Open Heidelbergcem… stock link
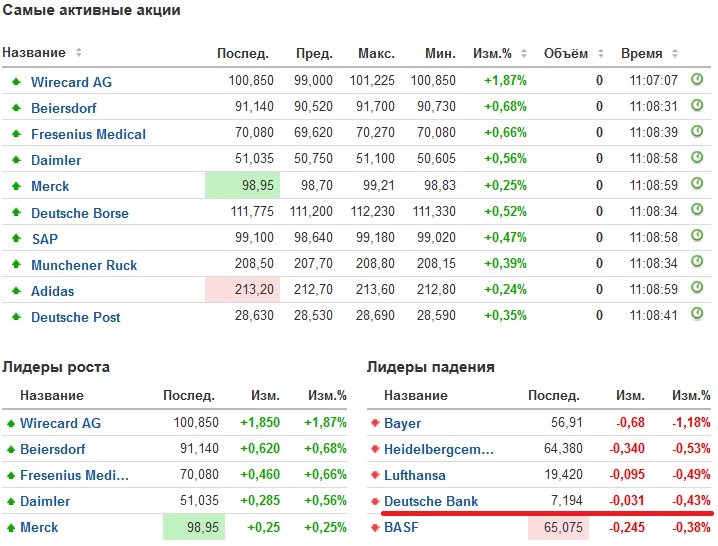718x546 pixels. (x=439, y=449)
